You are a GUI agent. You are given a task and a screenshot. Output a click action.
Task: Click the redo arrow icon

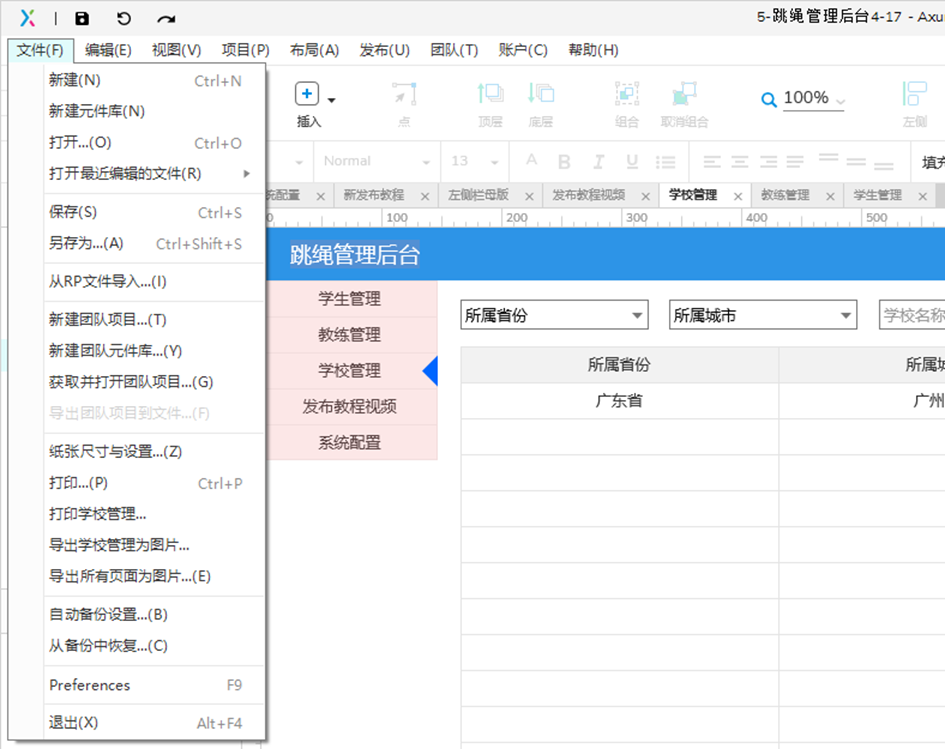pos(166,19)
